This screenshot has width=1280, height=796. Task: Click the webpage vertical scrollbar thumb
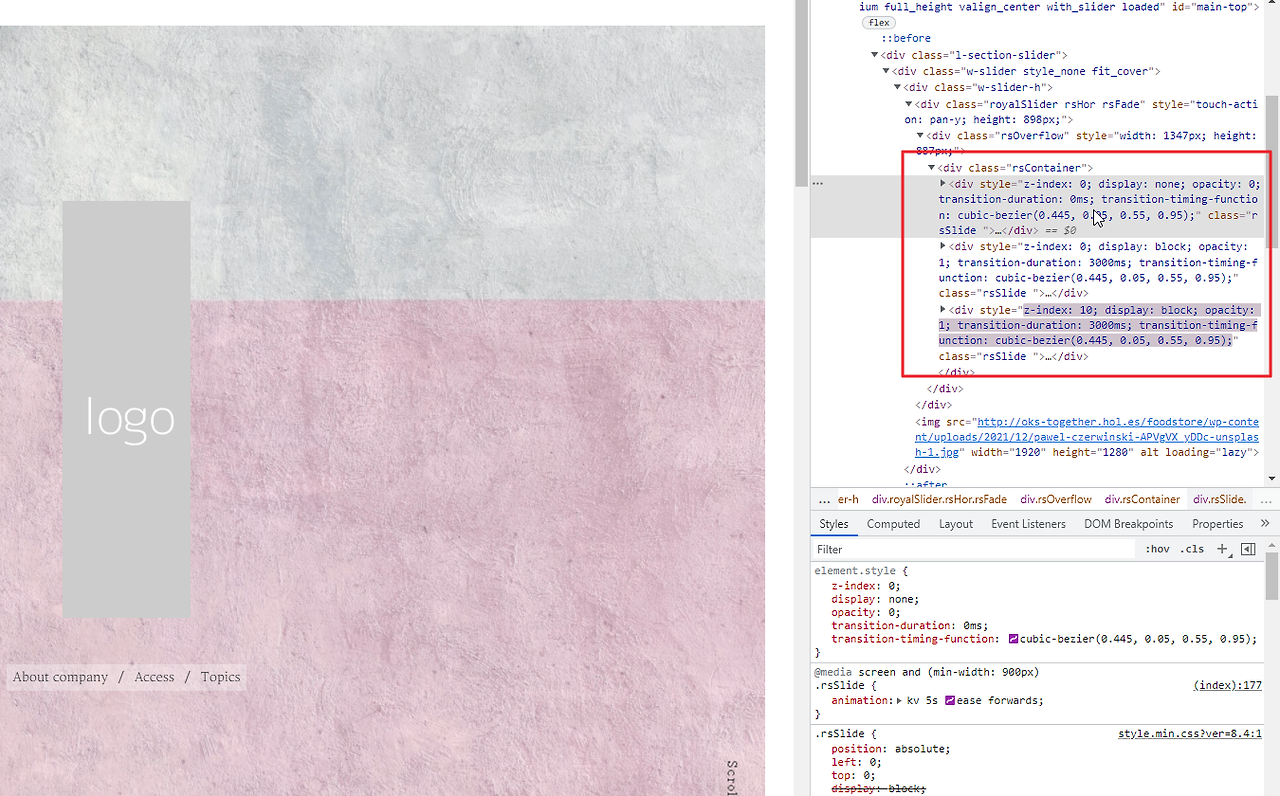[801, 93]
